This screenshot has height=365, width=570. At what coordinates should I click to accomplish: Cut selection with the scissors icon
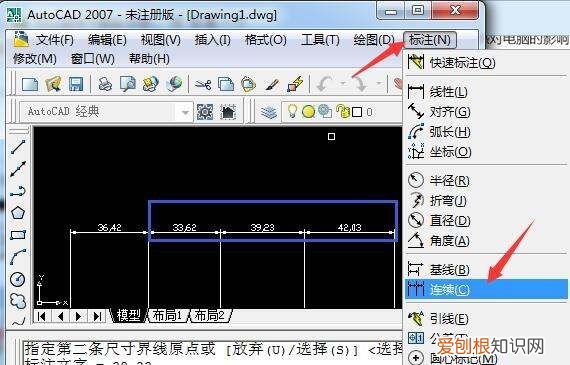pos(203,85)
